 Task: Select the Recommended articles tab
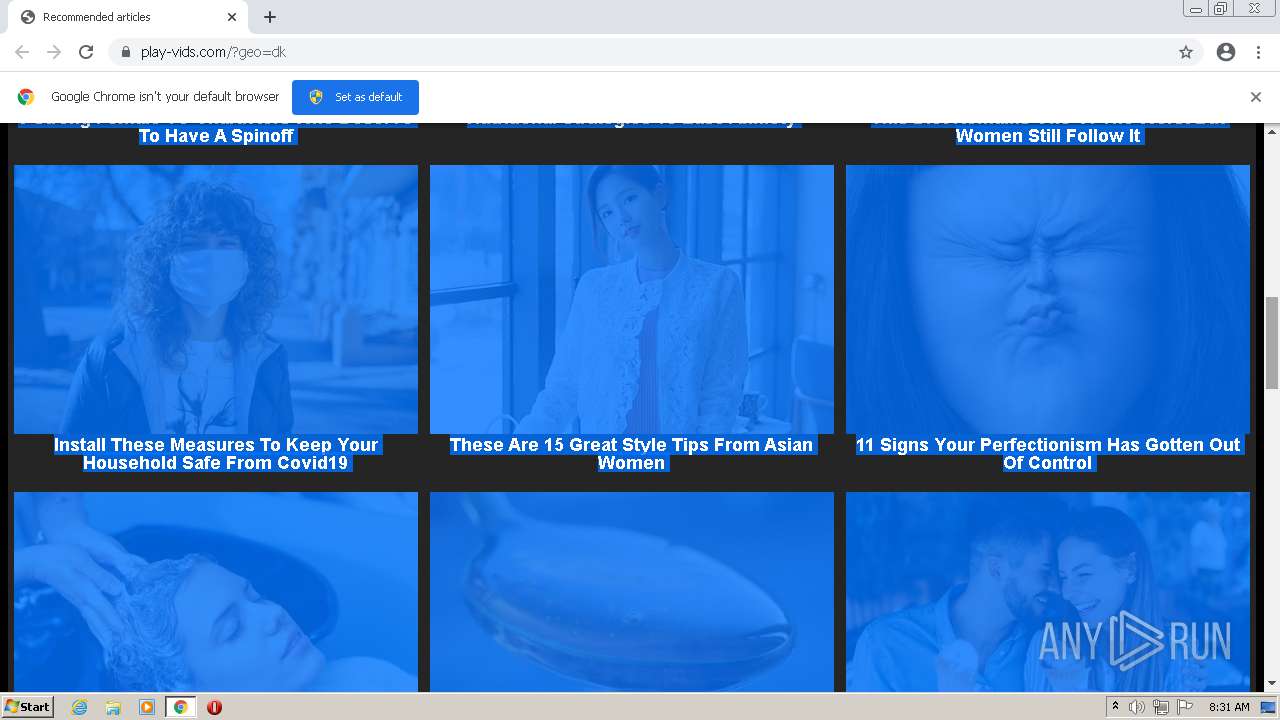coord(128,17)
